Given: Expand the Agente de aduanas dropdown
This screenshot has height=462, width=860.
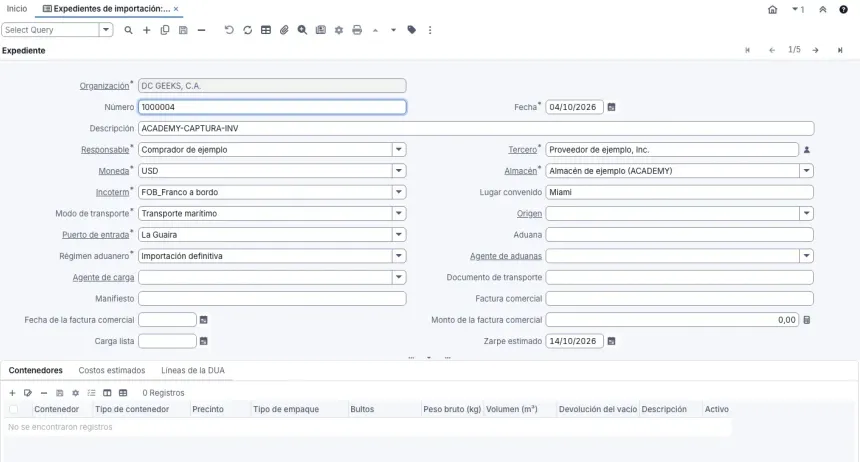Looking at the screenshot, I should coord(806,256).
